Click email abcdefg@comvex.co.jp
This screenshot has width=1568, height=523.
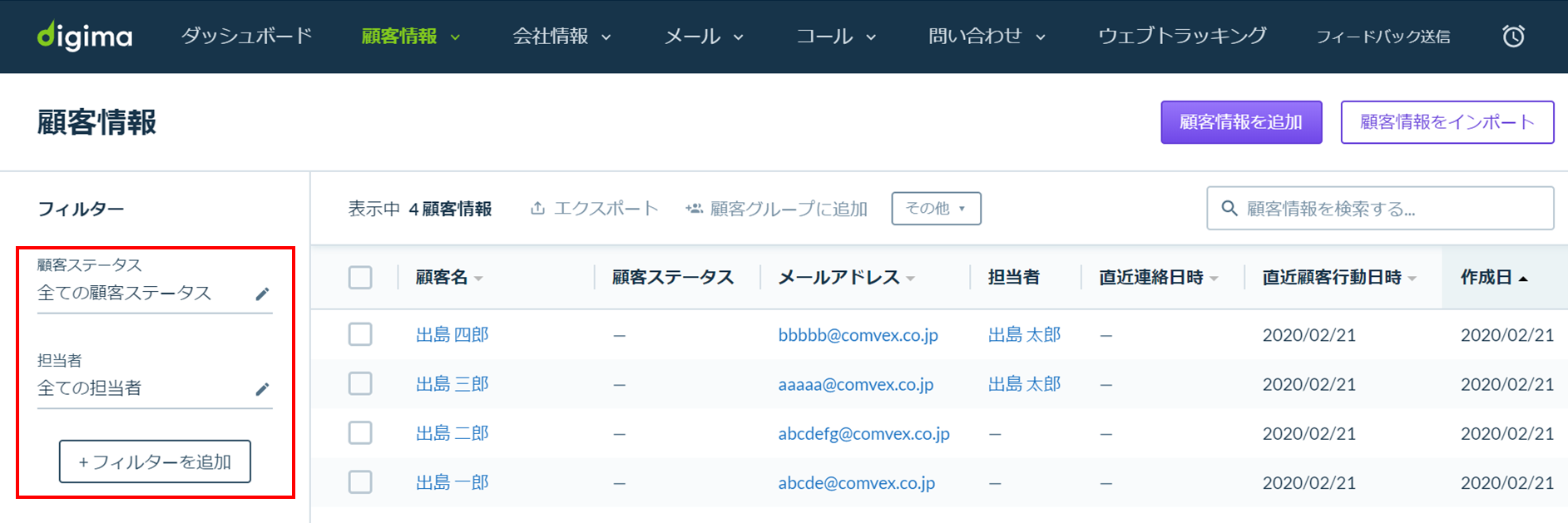[863, 433]
